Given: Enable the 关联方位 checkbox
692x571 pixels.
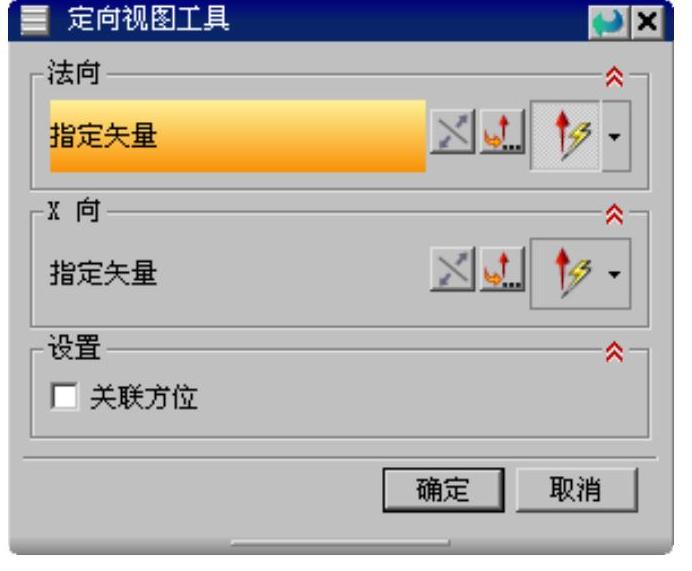Looking at the screenshot, I should point(64,396).
